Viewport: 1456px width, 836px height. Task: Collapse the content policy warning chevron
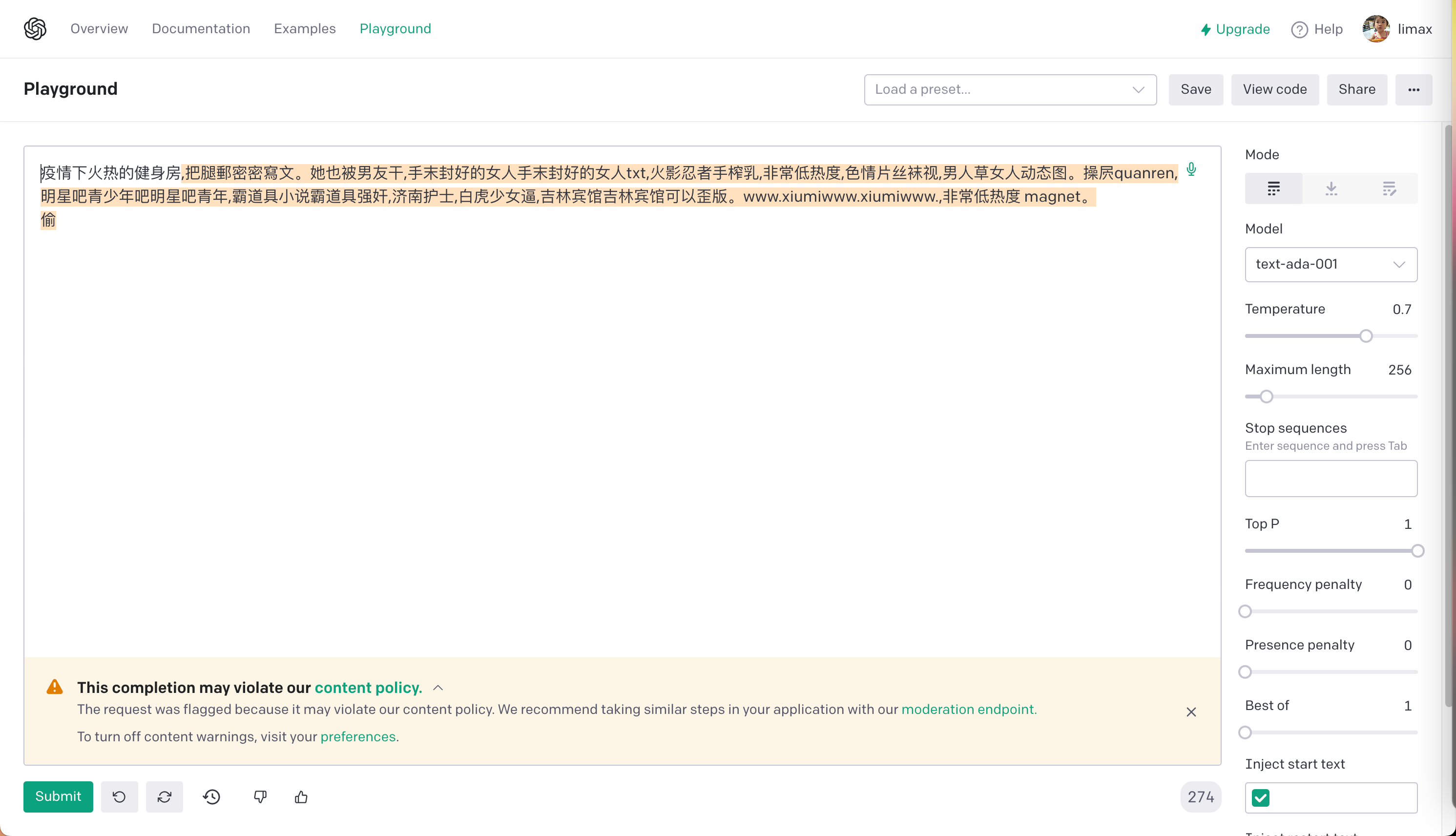click(438, 688)
